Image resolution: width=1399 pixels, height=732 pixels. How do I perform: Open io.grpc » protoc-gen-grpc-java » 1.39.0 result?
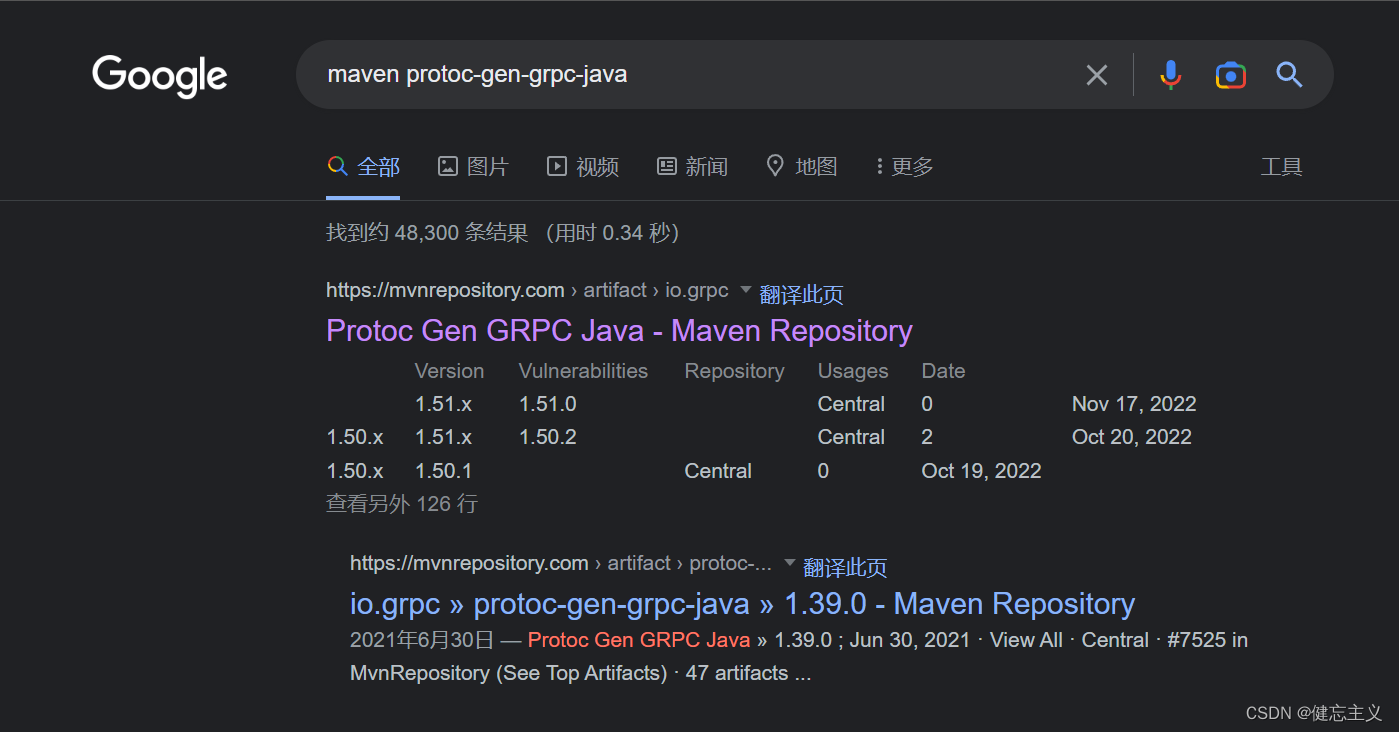click(x=742, y=604)
